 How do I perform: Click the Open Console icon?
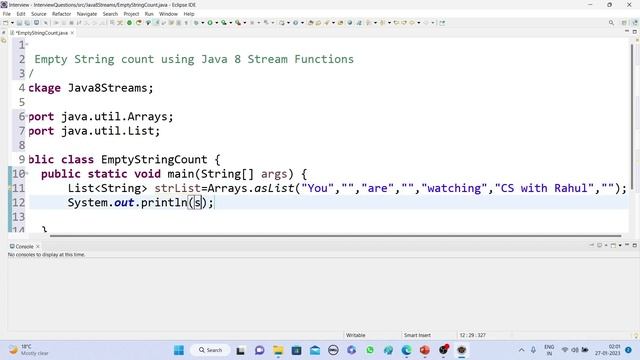click(x=613, y=245)
